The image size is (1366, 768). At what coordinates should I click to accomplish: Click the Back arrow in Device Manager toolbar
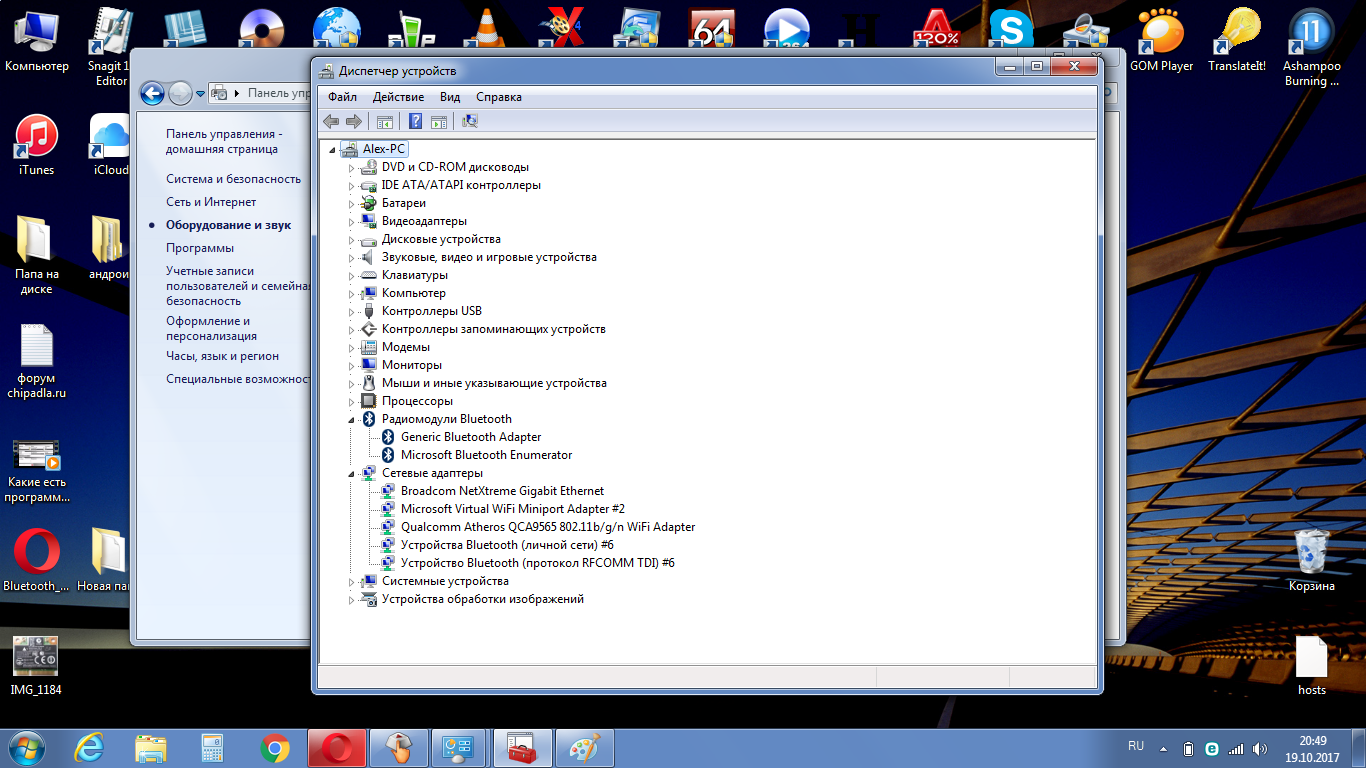331,121
